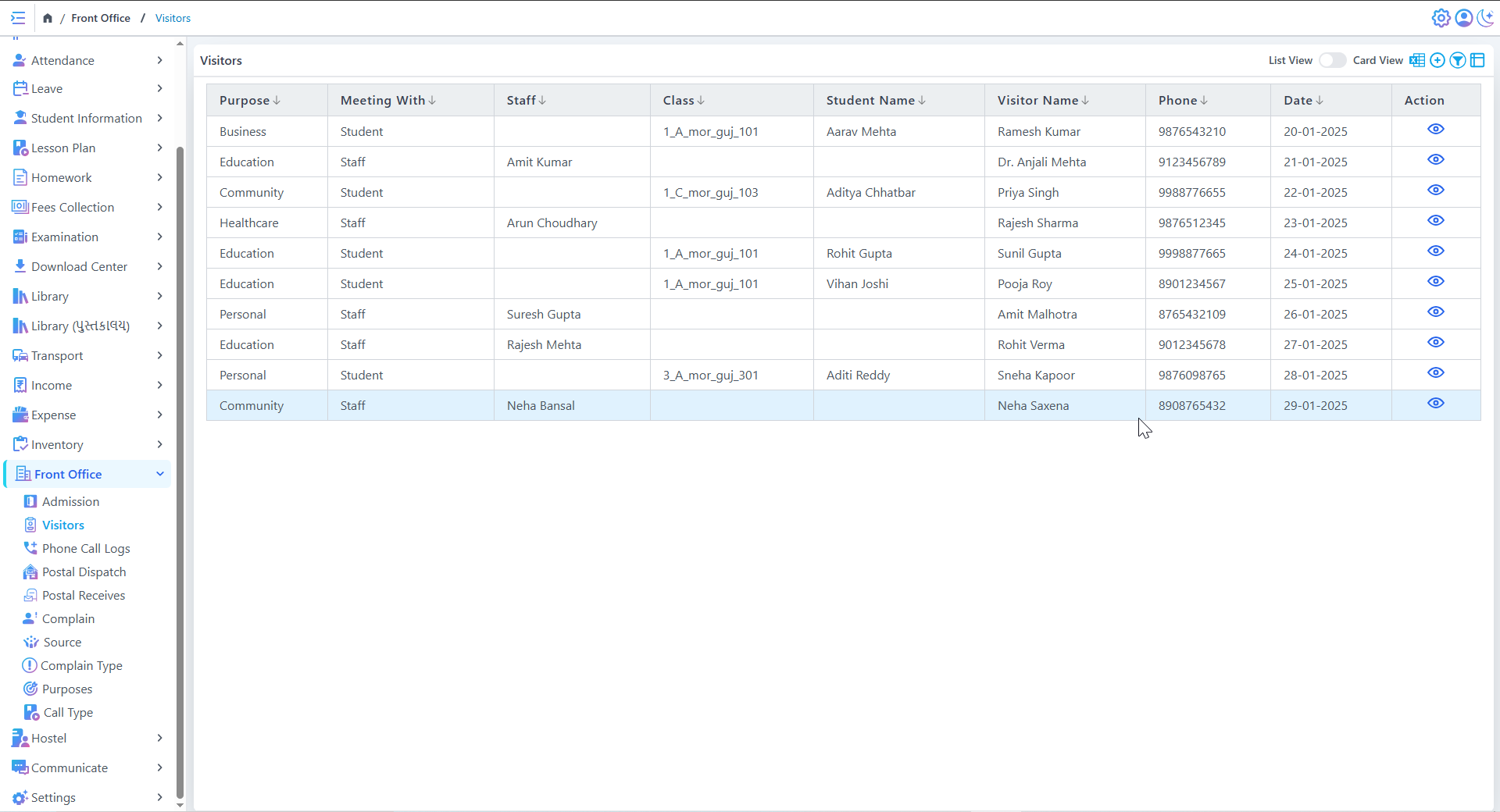Image resolution: width=1500 pixels, height=812 pixels.
Task: Open Postal Dispatch page
Action: tap(84, 572)
